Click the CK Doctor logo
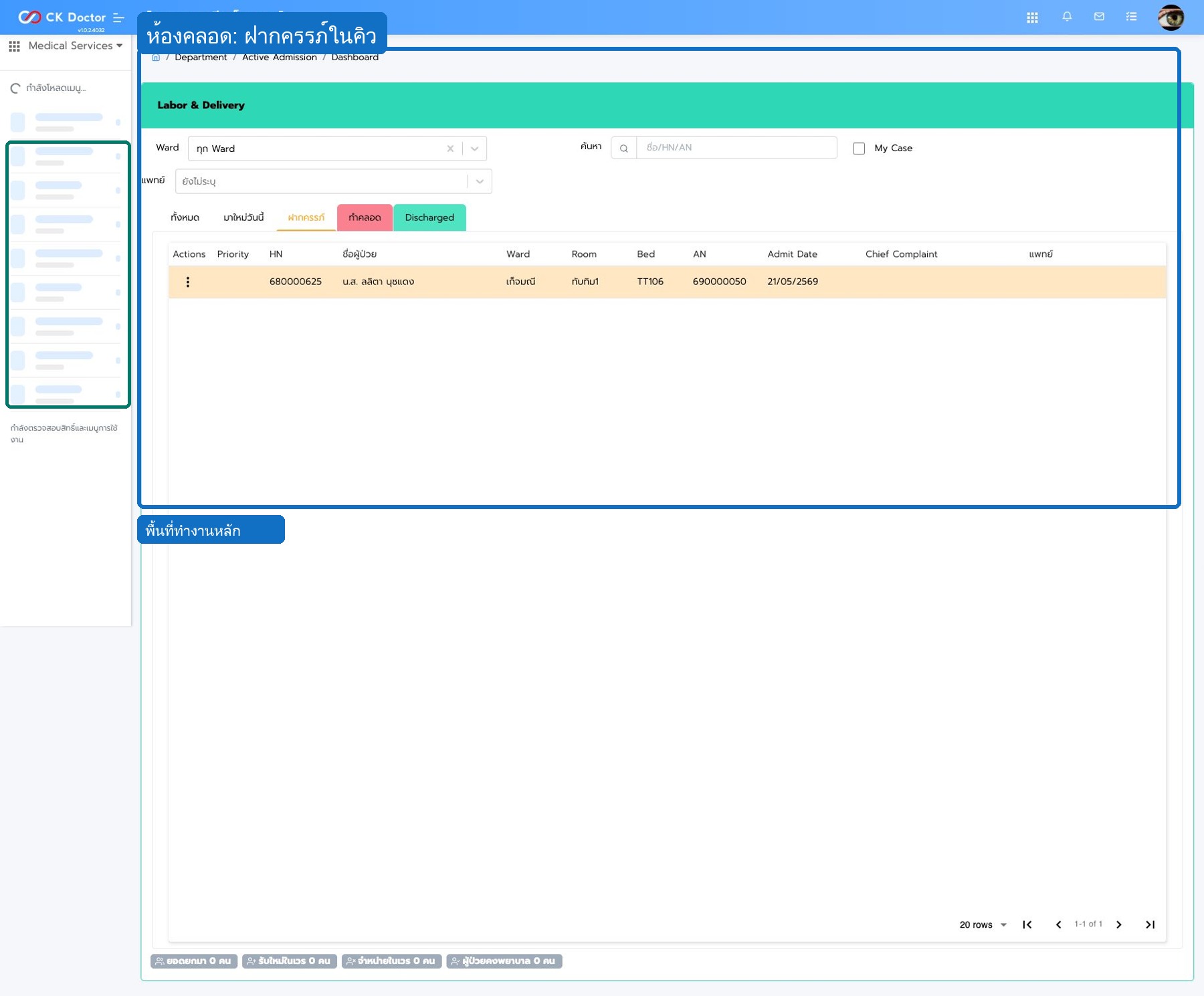1204x996 pixels. (62, 17)
